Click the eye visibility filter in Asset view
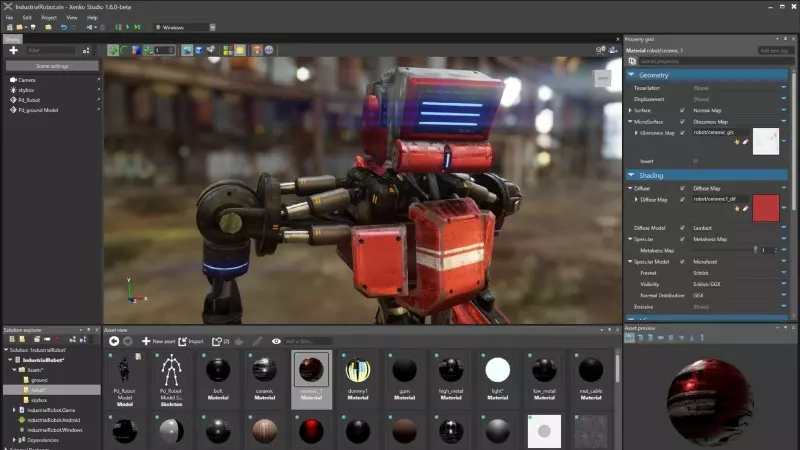This screenshot has width=800, height=450. tap(276, 341)
